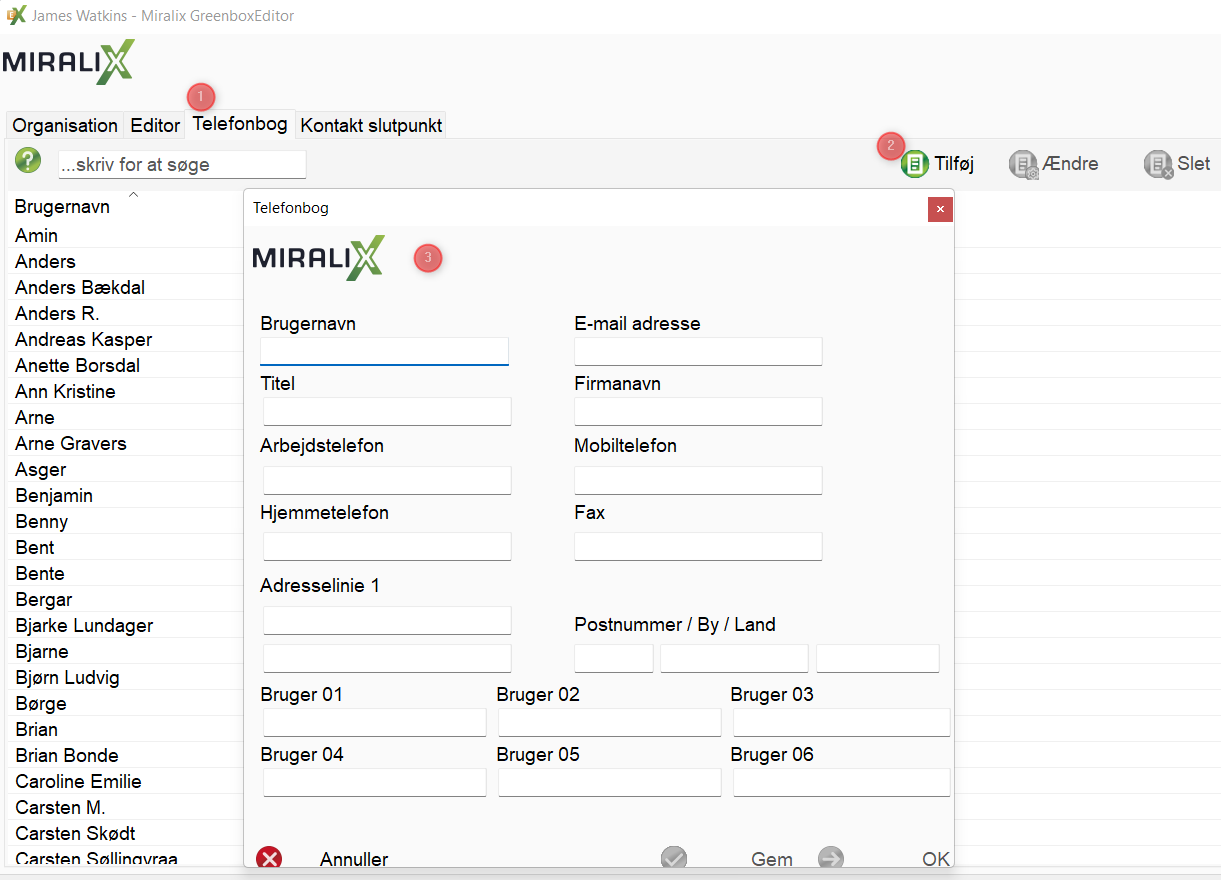
Task: Select the Kontakt slutpunkt tab
Action: click(x=371, y=125)
